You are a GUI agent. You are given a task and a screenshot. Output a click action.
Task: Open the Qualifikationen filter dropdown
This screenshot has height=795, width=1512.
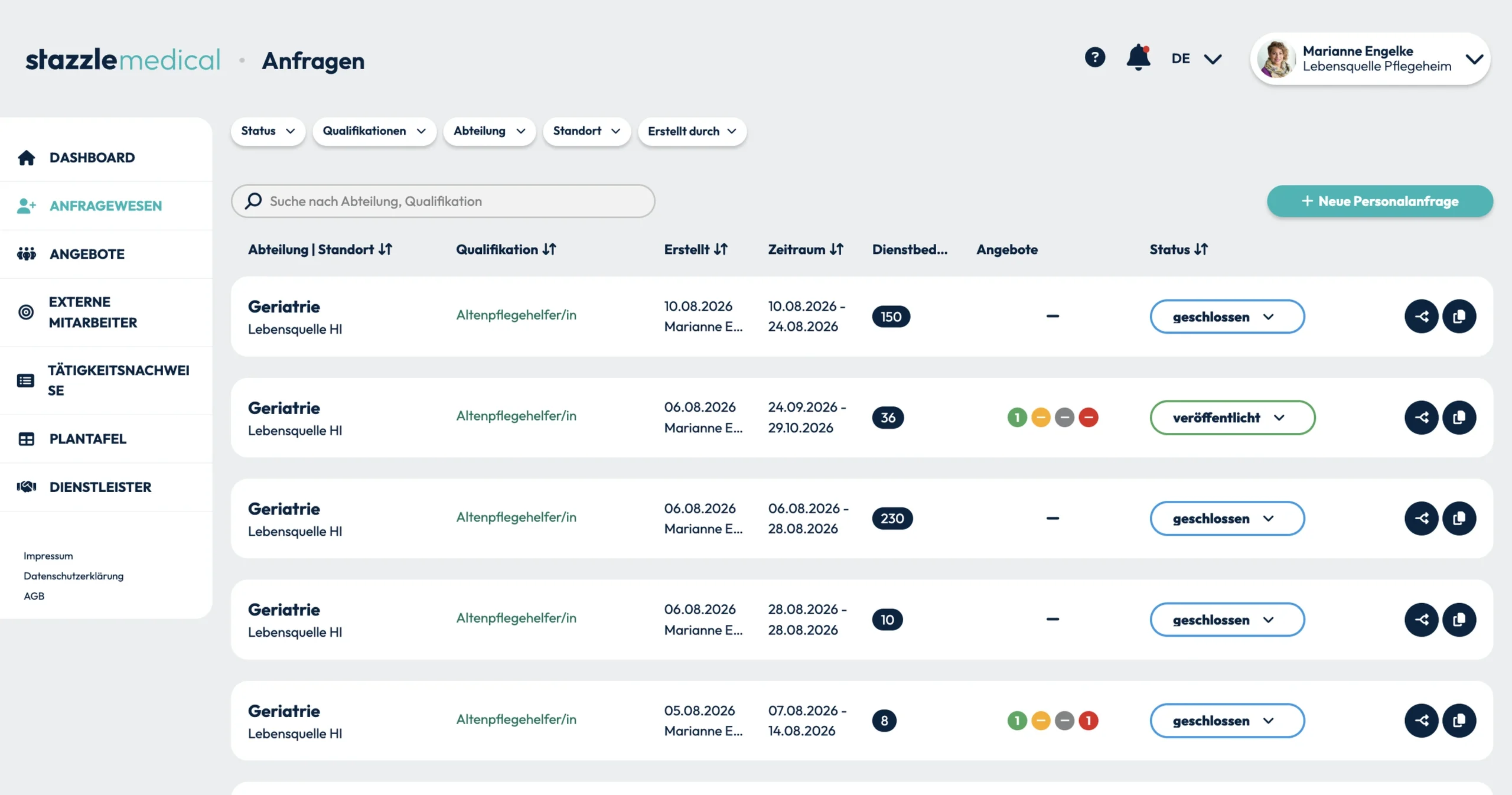[374, 131]
